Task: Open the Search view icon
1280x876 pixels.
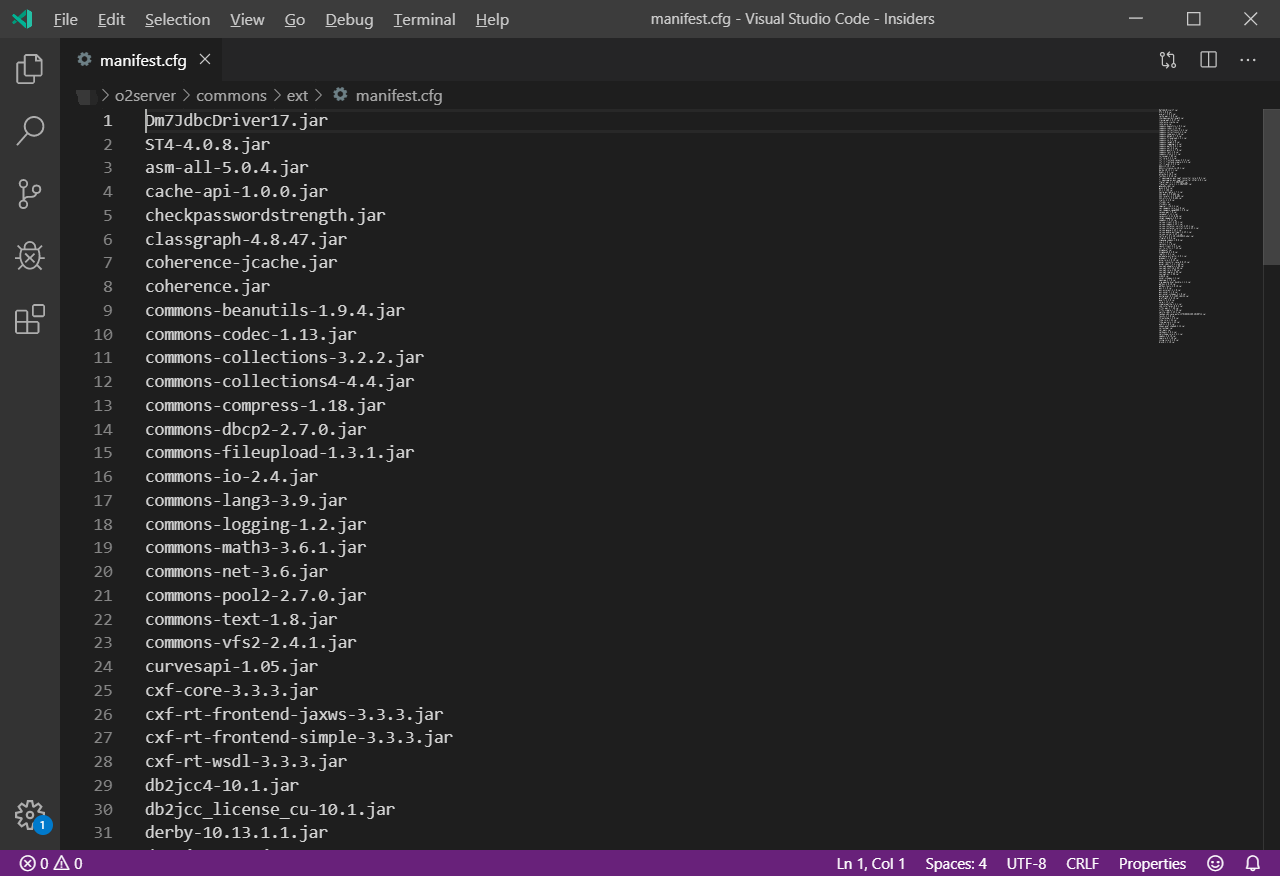Action: (x=30, y=130)
